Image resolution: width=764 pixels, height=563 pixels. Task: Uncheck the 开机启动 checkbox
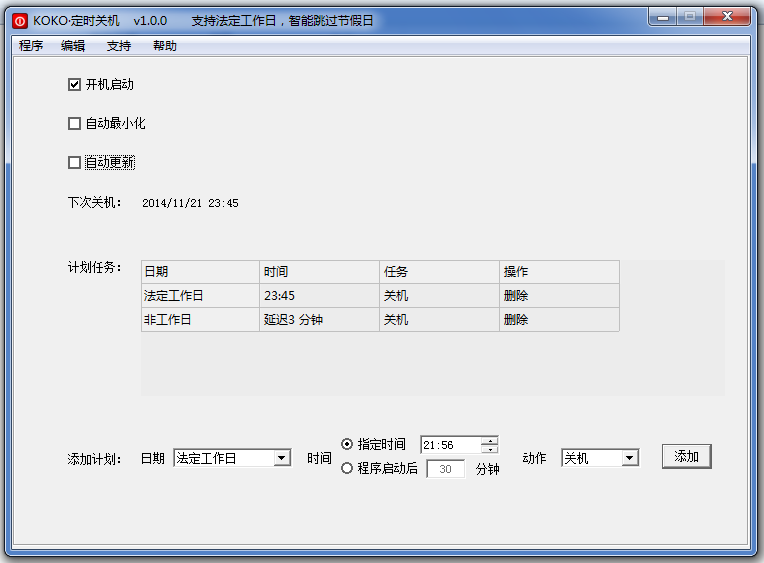tap(74, 85)
